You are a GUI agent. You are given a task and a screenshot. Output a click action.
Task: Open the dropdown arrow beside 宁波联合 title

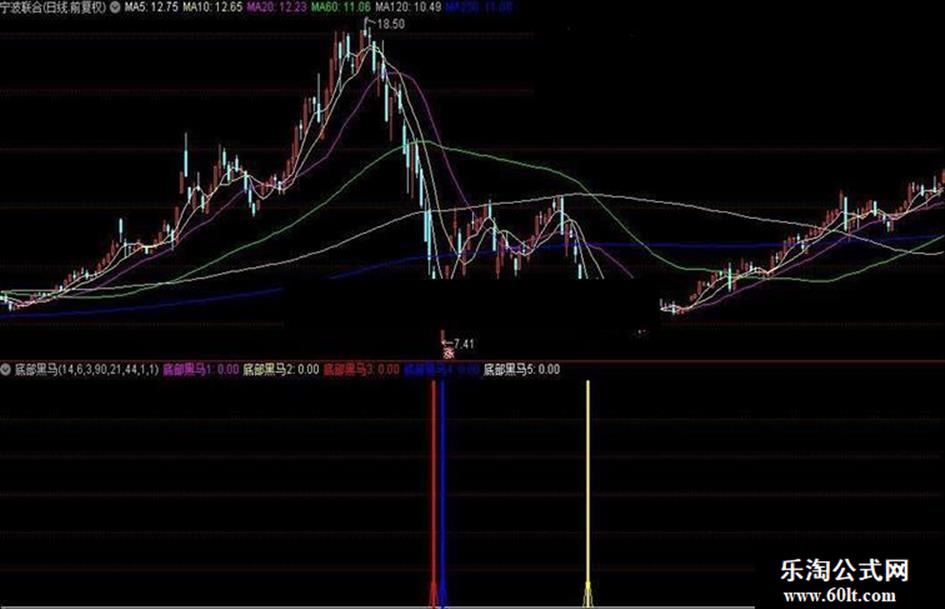pyautogui.click(x=115, y=7)
